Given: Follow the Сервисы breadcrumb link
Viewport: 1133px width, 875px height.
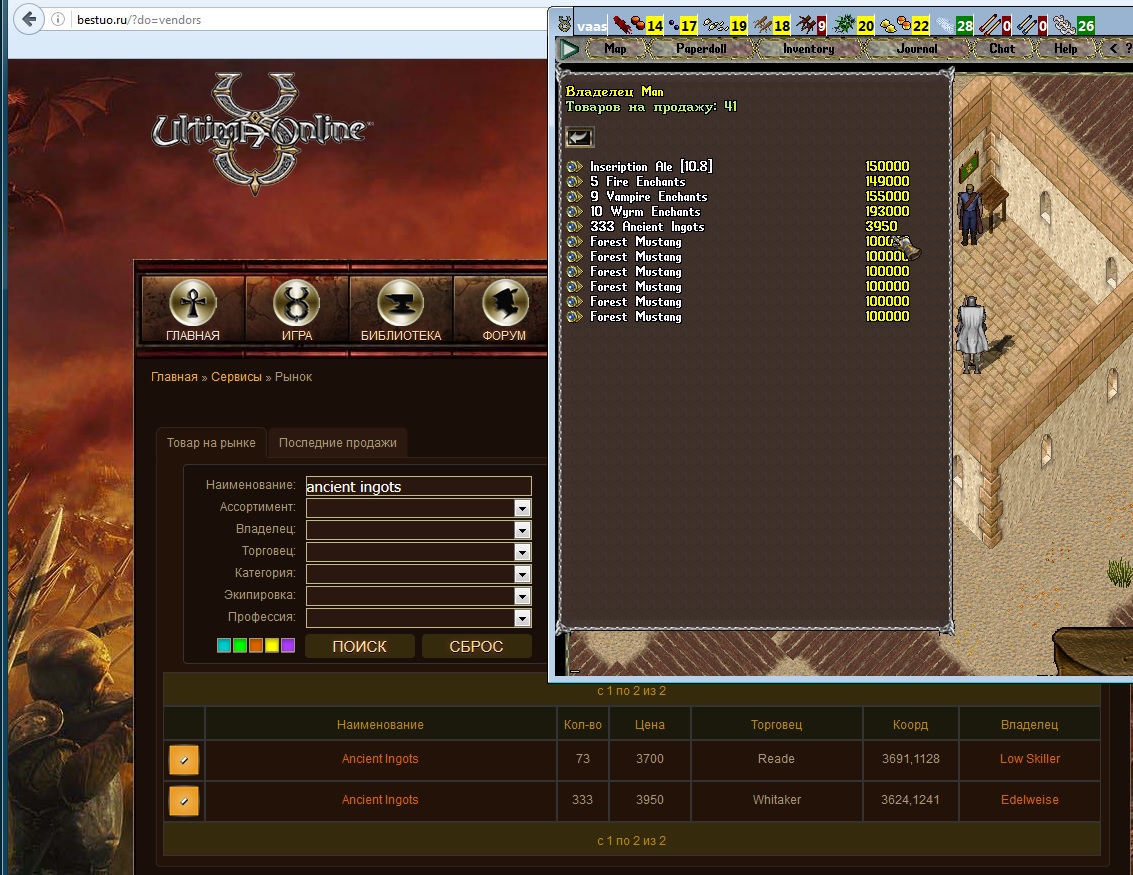Looking at the screenshot, I should coord(236,377).
